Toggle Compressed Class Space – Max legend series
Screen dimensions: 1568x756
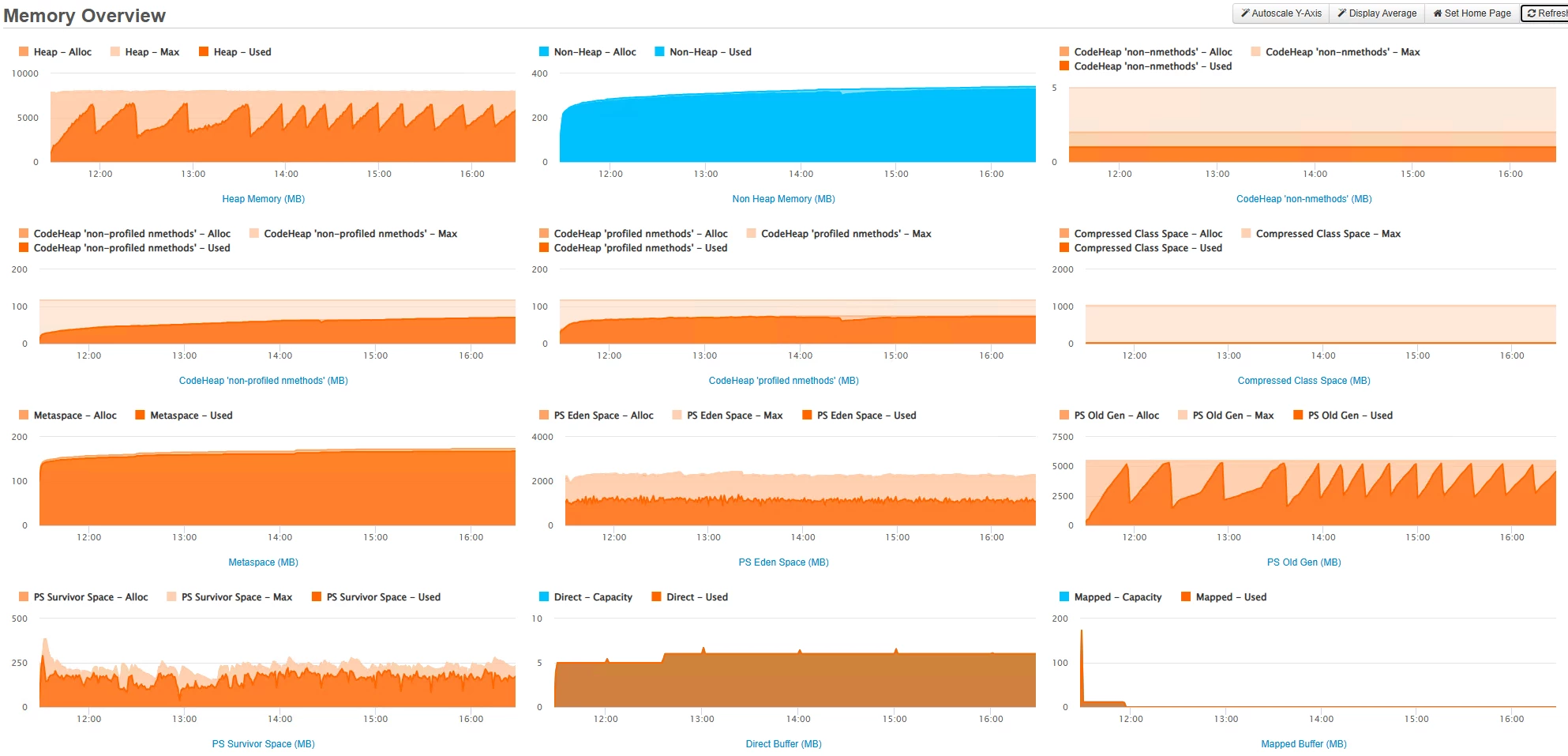pos(1321,234)
